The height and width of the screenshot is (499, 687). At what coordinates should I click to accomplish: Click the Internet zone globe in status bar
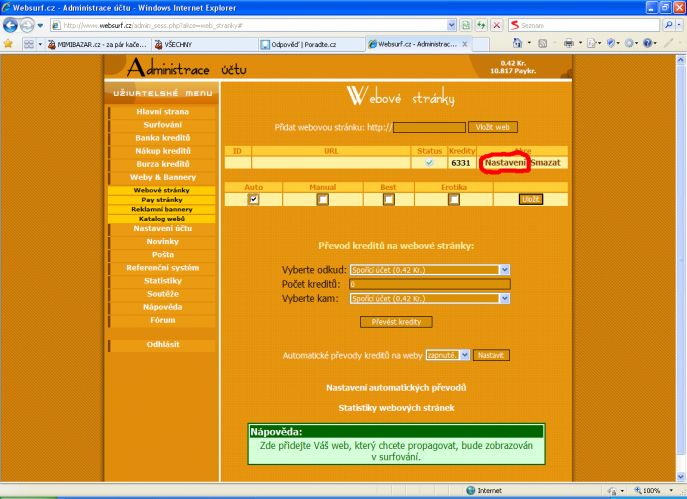pos(471,490)
